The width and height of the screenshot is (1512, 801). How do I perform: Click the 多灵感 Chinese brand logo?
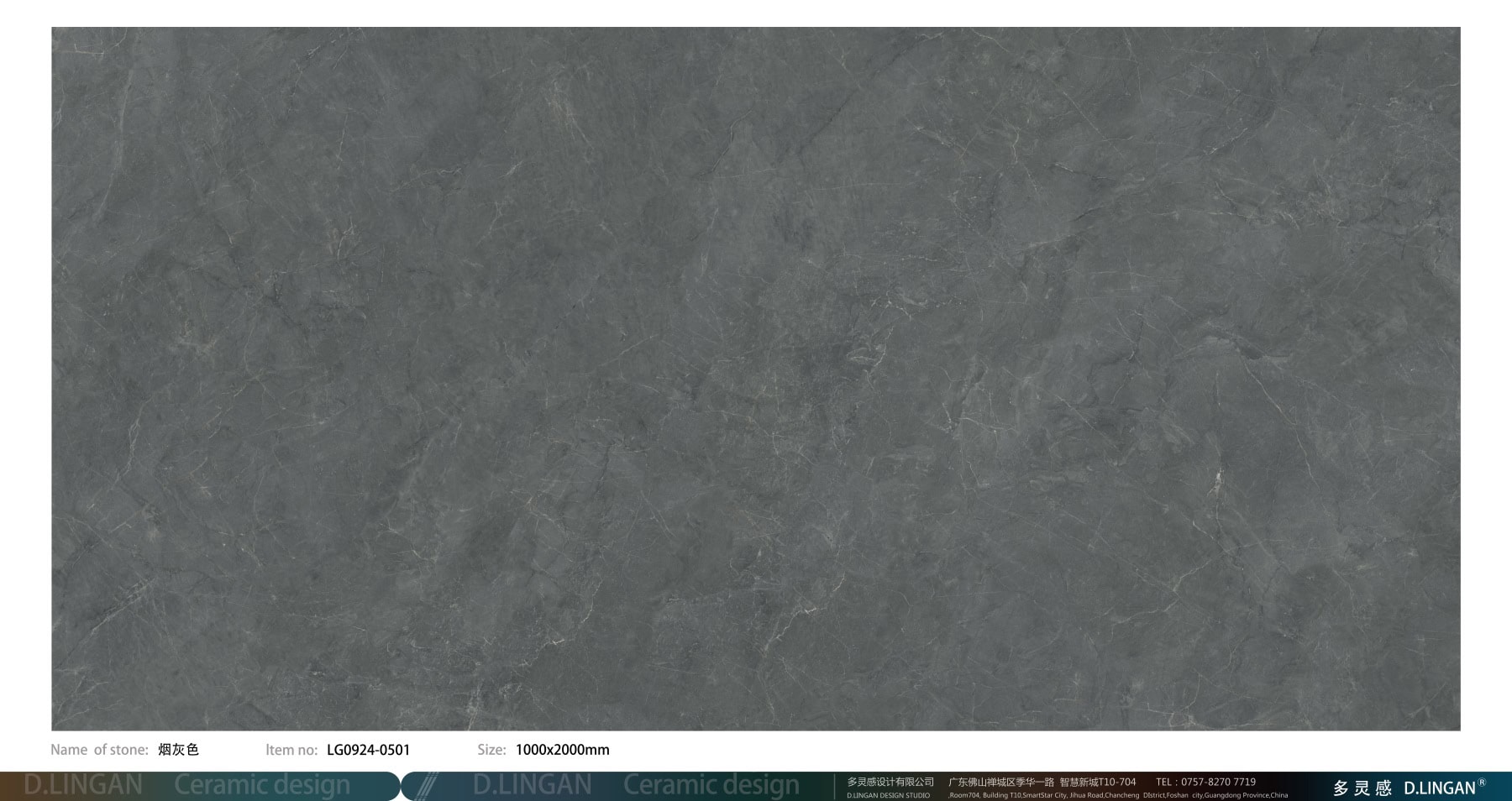[1362, 788]
